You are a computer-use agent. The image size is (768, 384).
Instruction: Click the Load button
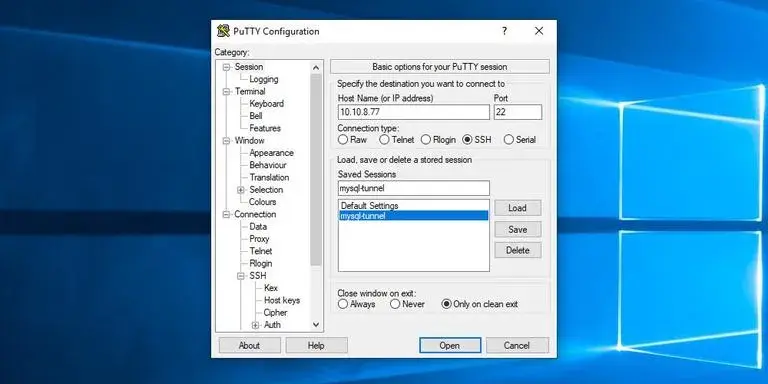[x=518, y=208]
